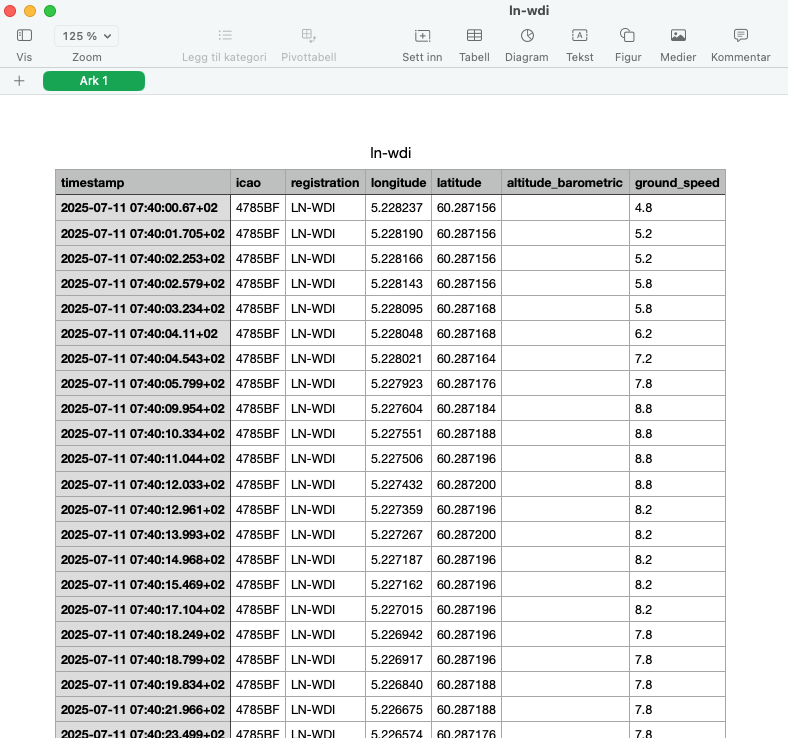Click the Pivottabell toolbar icon
This screenshot has width=788, height=738.
[x=309, y=36]
